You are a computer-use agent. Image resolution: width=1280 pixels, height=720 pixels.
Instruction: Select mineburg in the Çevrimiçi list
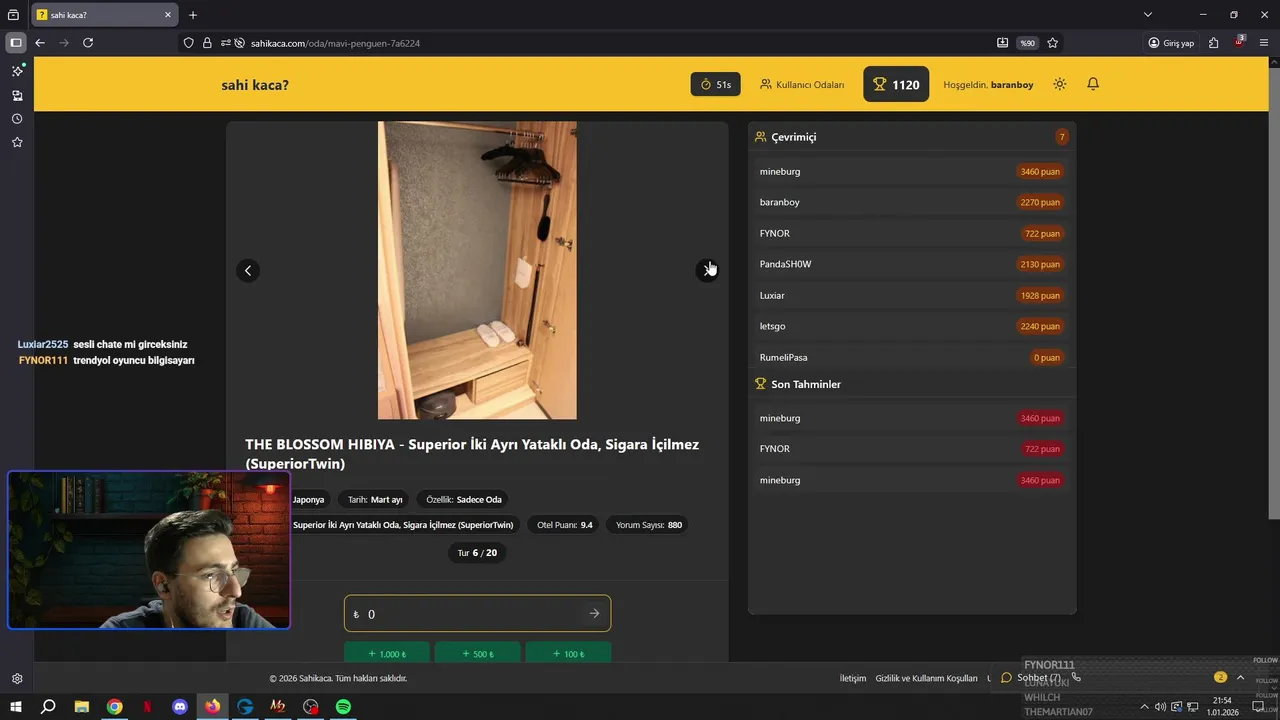coord(911,172)
